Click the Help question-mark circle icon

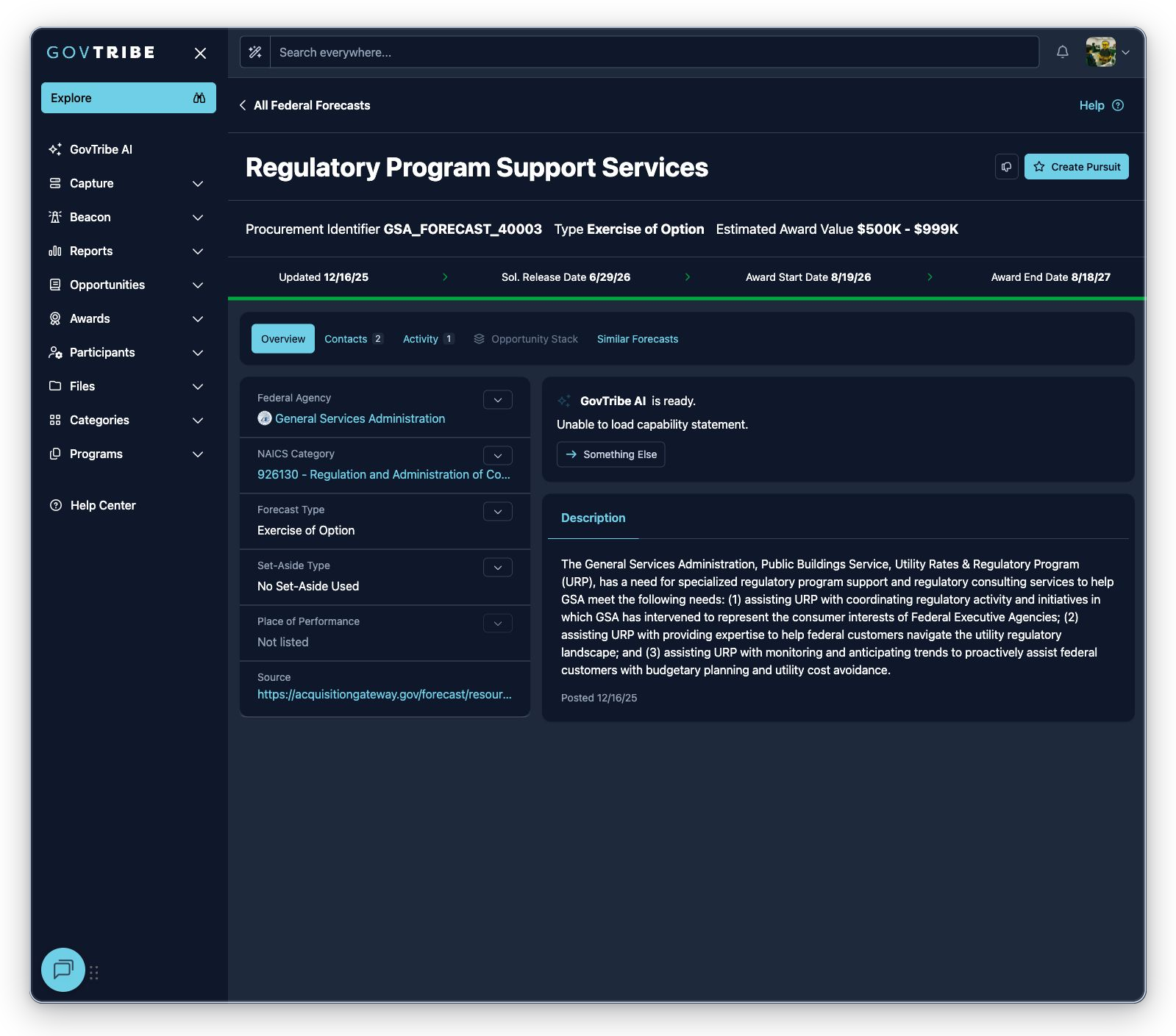click(x=1118, y=105)
